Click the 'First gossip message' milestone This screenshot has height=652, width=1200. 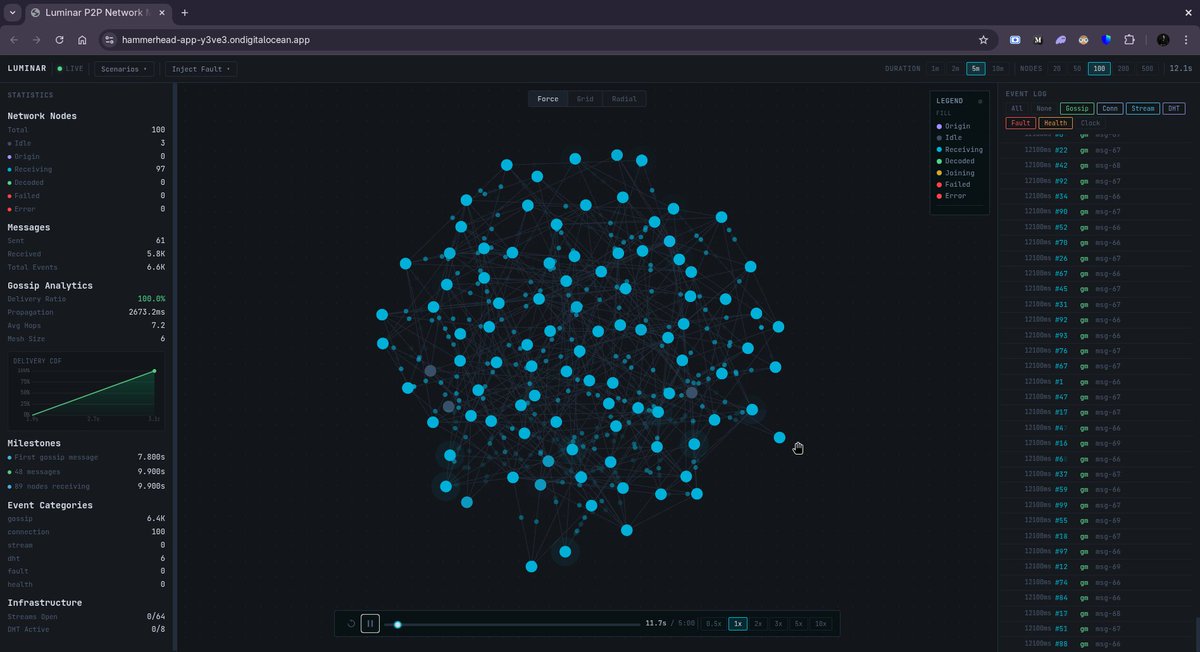pos(86,457)
